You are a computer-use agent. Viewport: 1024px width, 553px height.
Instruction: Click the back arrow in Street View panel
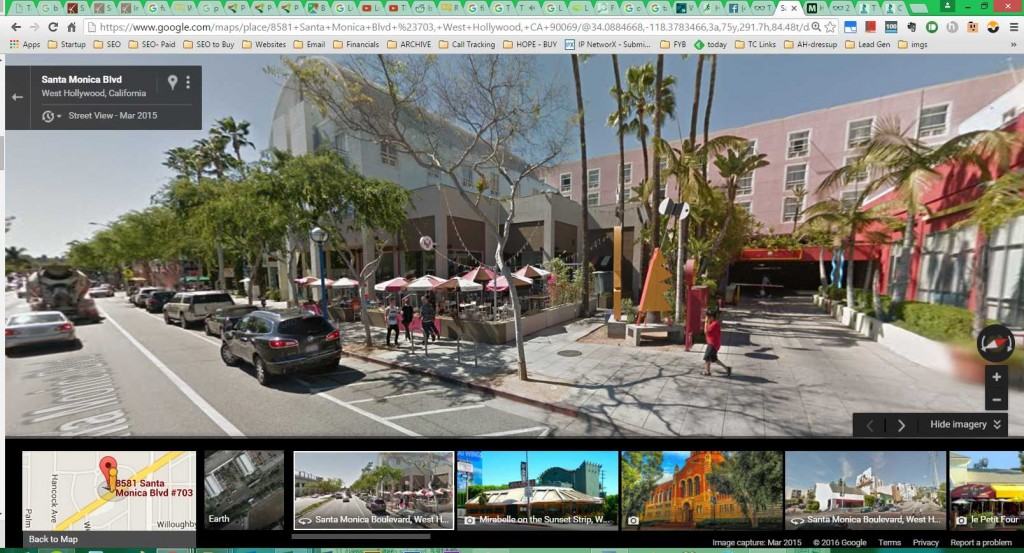[17, 97]
